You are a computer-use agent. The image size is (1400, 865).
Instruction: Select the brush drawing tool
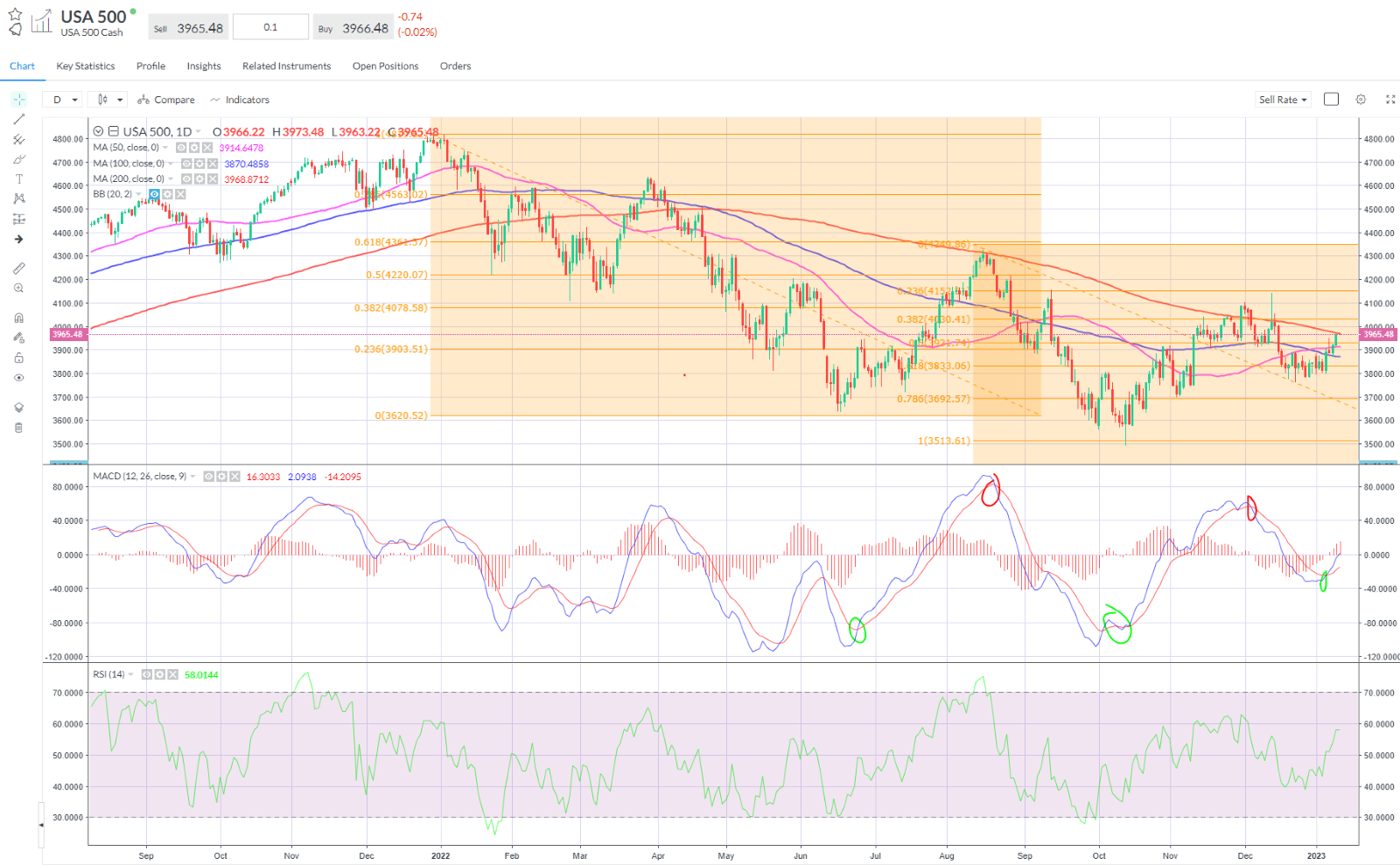tap(18, 159)
